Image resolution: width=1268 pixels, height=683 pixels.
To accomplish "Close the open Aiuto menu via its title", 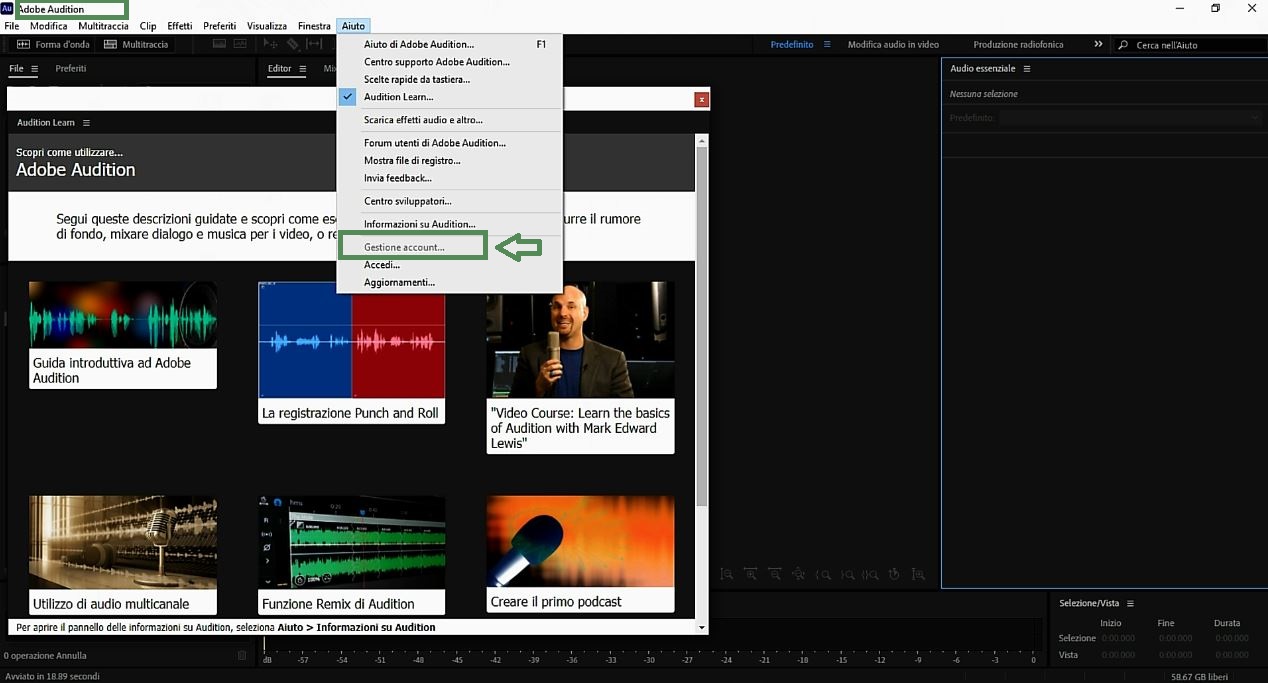I will point(353,26).
